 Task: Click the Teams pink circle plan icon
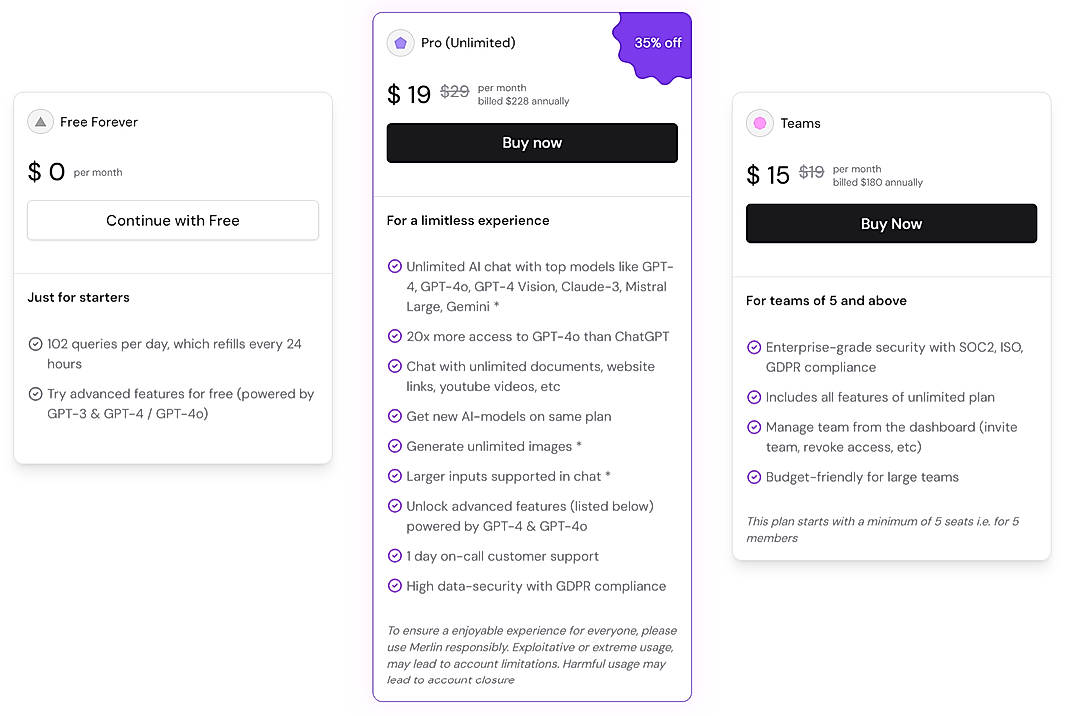click(x=758, y=122)
